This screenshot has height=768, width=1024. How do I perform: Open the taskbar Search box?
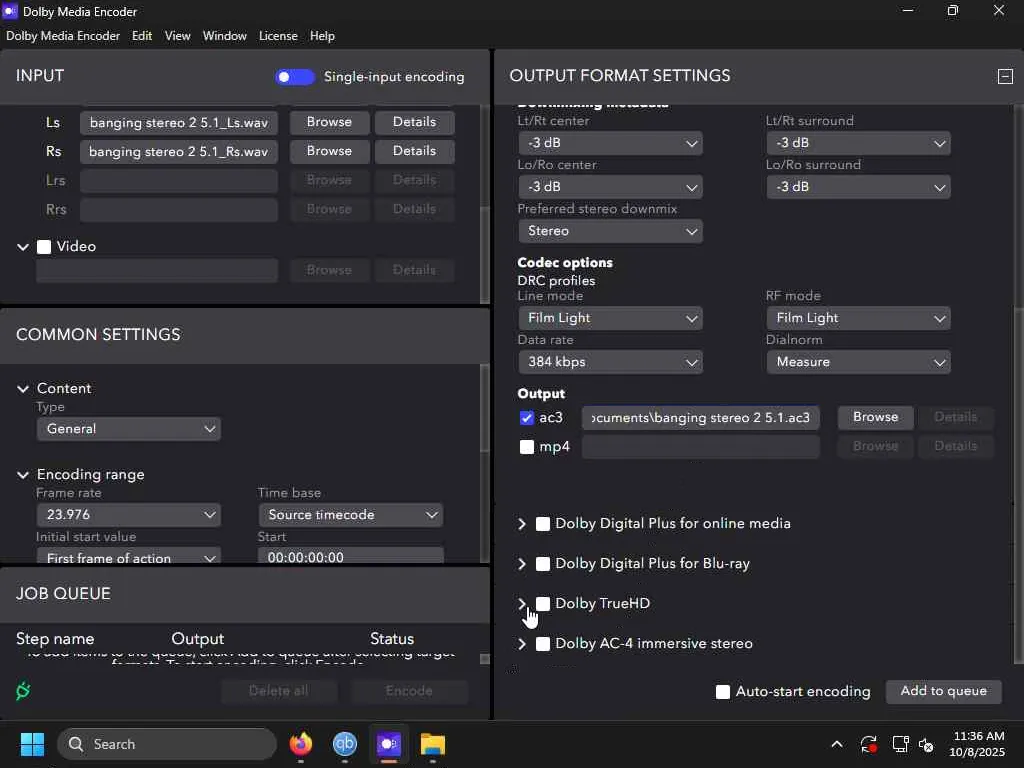(x=167, y=744)
